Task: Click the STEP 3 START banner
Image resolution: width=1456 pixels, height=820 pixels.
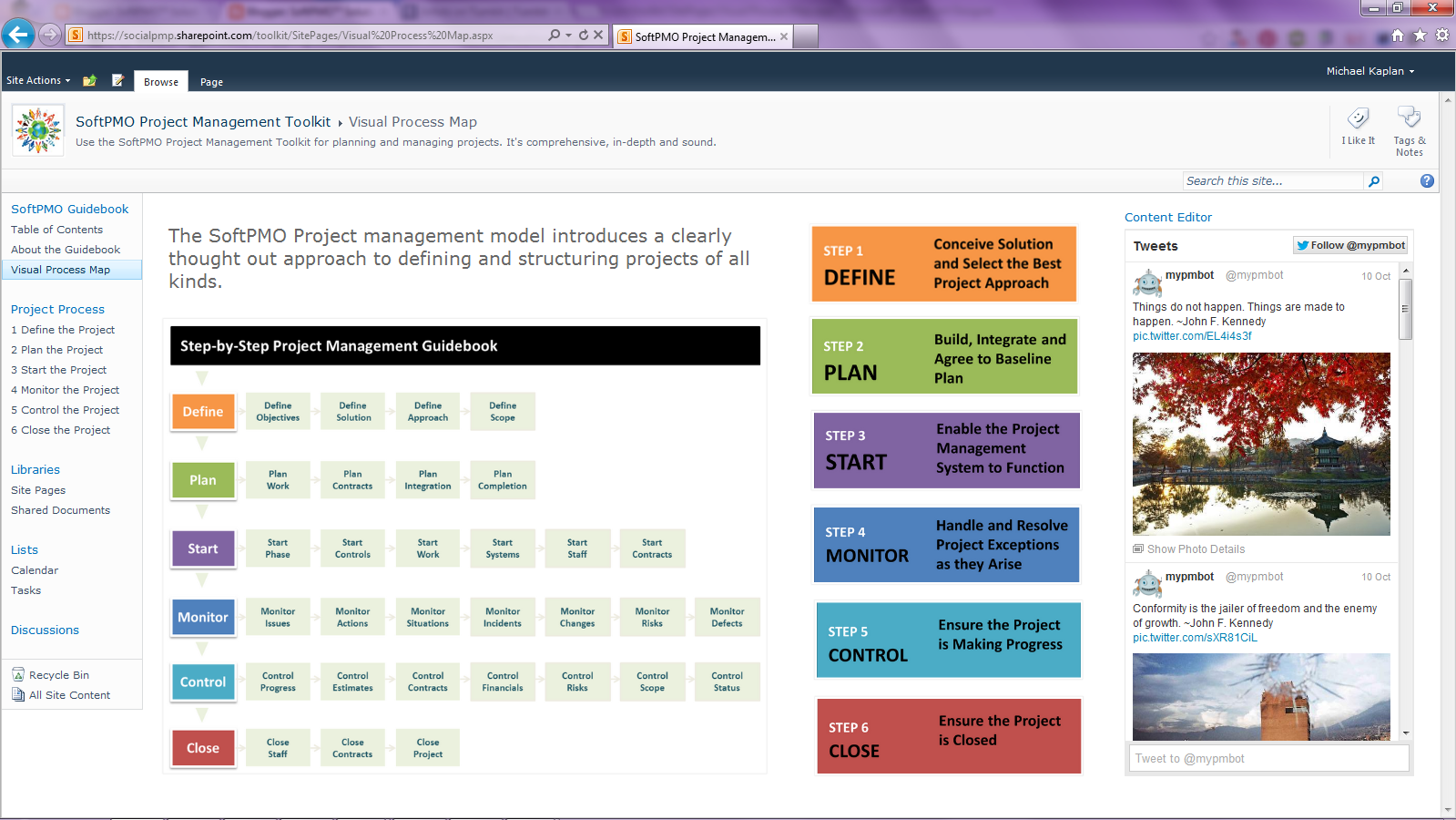Action: tap(946, 450)
